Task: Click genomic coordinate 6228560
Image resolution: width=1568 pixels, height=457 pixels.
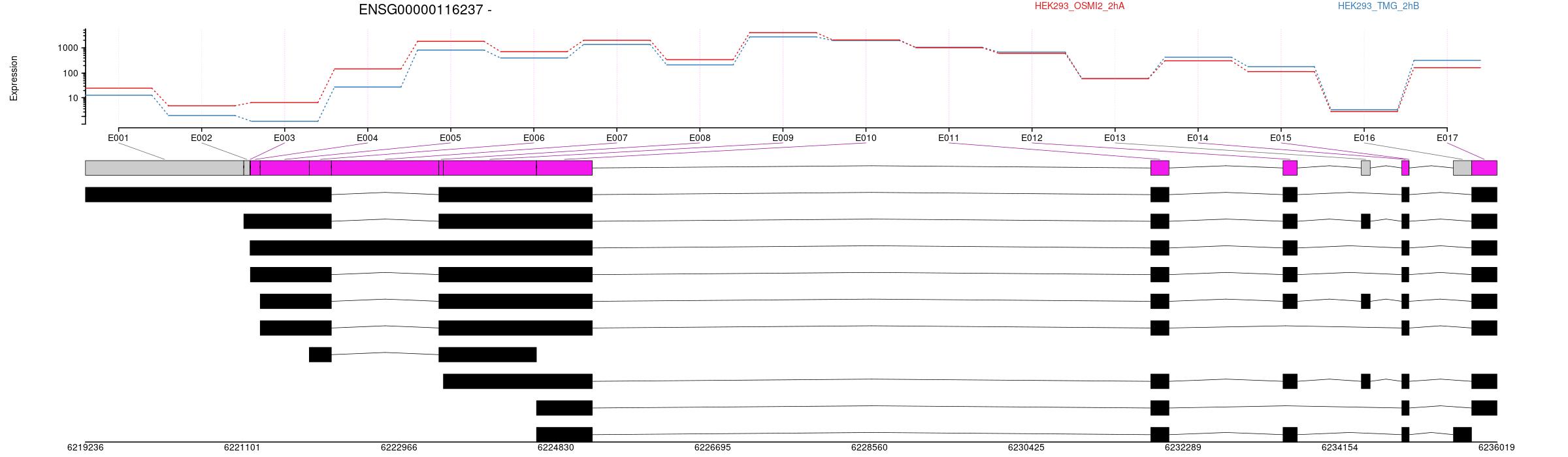Action: (869, 448)
